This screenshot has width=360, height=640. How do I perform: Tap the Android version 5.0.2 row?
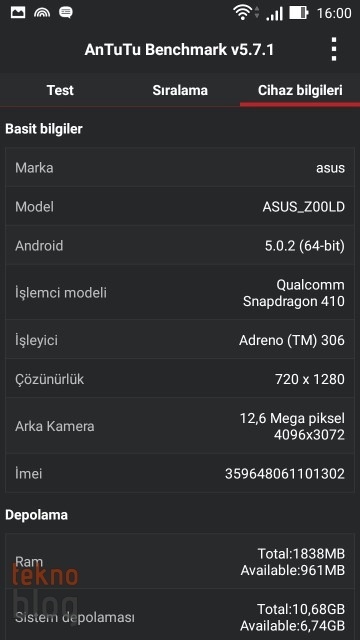(x=180, y=246)
